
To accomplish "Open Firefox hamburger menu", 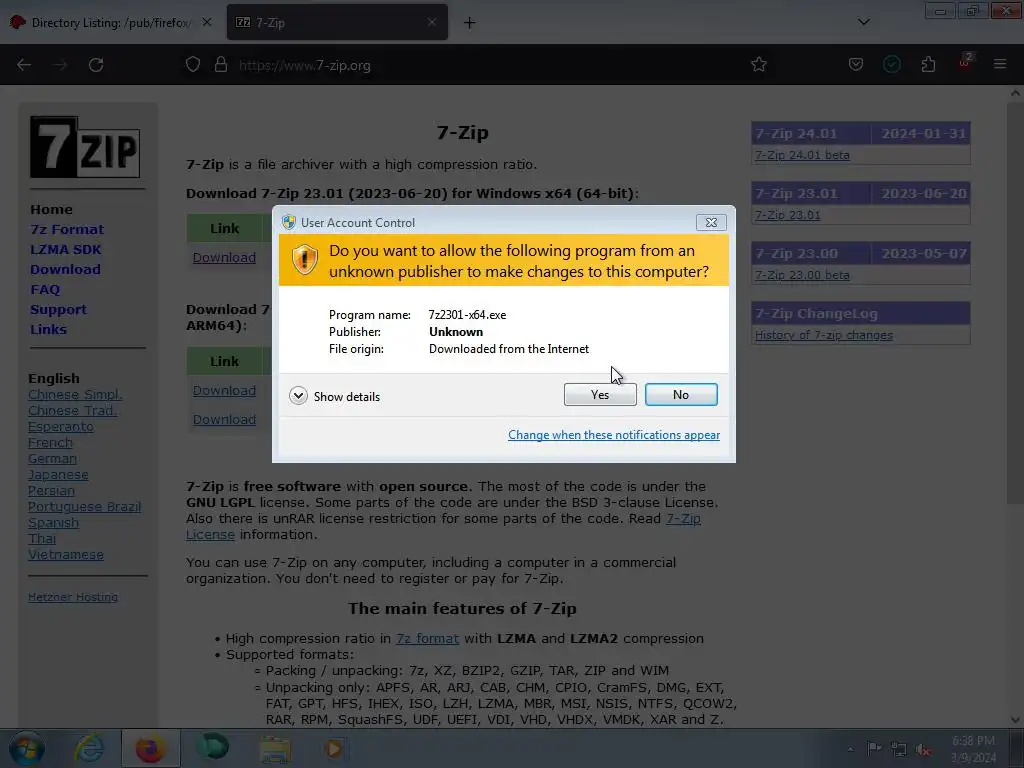I will click(x=1000, y=64).
